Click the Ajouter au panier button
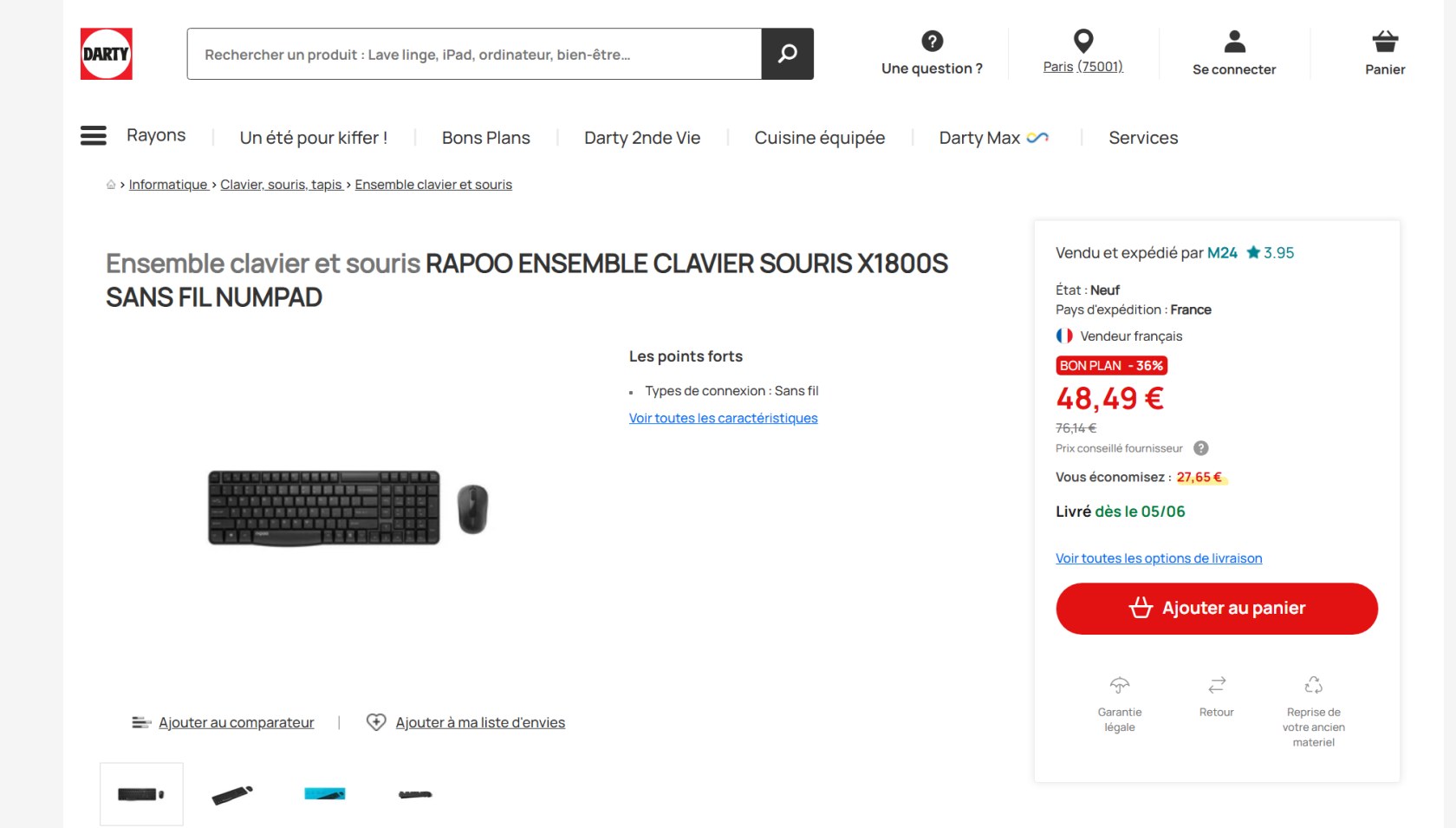 pos(1216,609)
